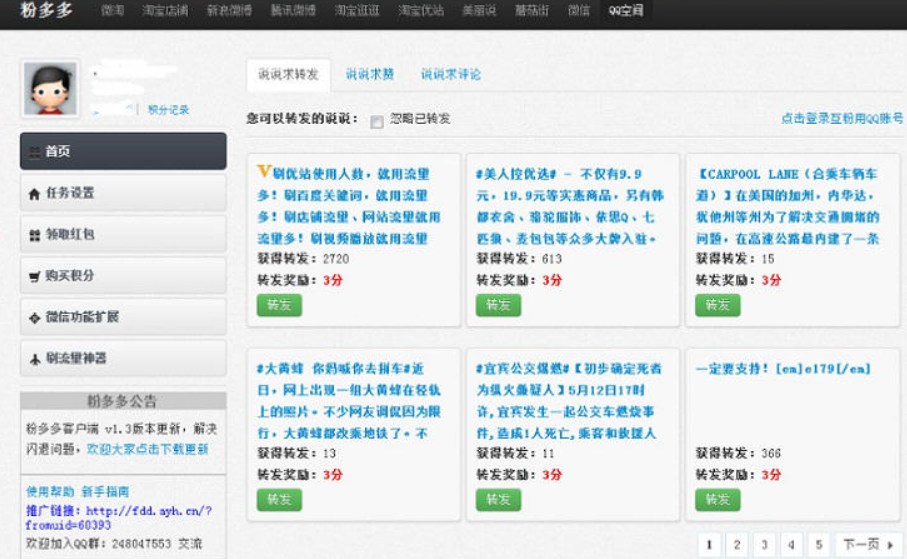Image resolution: width=907 pixels, height=559 pixels.
Task: Toggle the 忽略已转发 checkbox
Action: tap(377, 122)
